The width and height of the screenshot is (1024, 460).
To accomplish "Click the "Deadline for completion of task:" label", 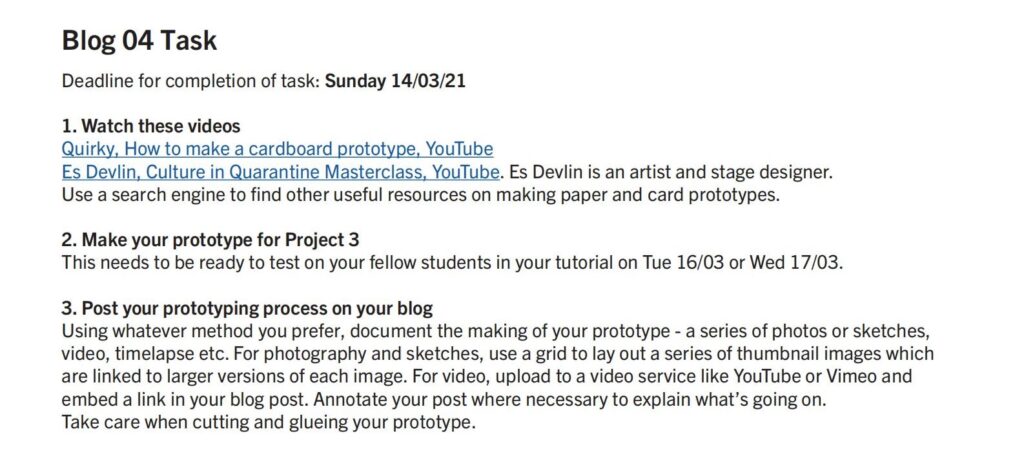I will click(191, 82).
